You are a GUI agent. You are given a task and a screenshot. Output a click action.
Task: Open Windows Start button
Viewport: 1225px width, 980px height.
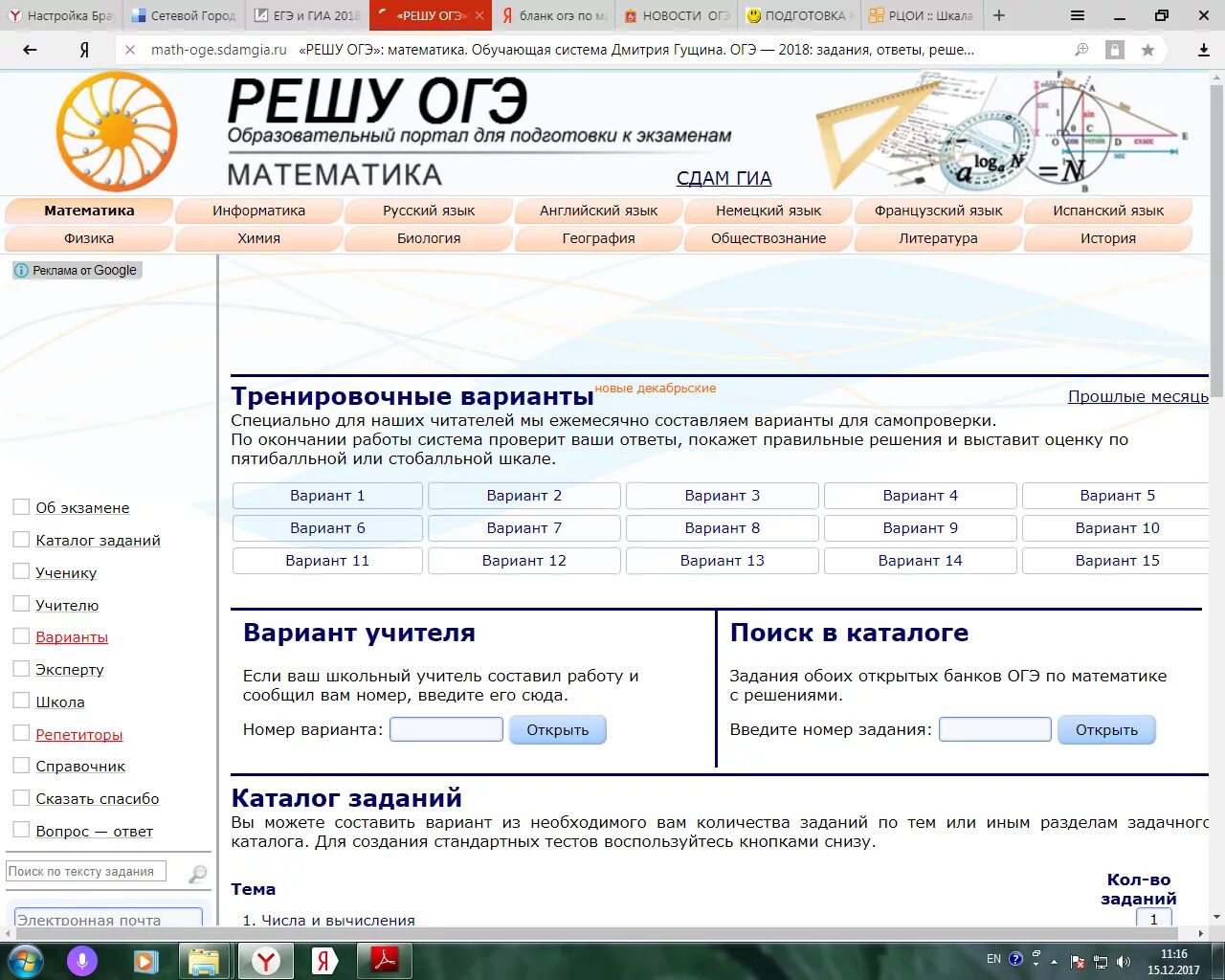pyautogui.click(x=25, y=960)
